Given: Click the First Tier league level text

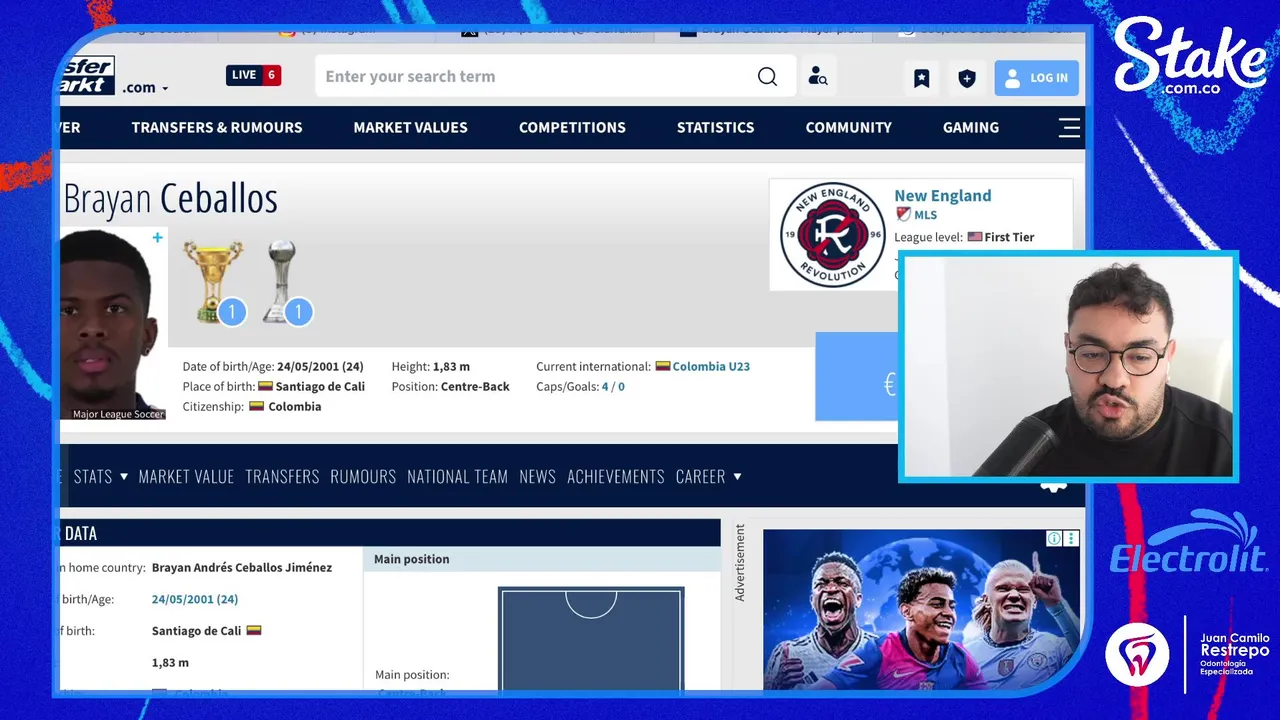Looking at the screenshot, I should point(1009,237).
